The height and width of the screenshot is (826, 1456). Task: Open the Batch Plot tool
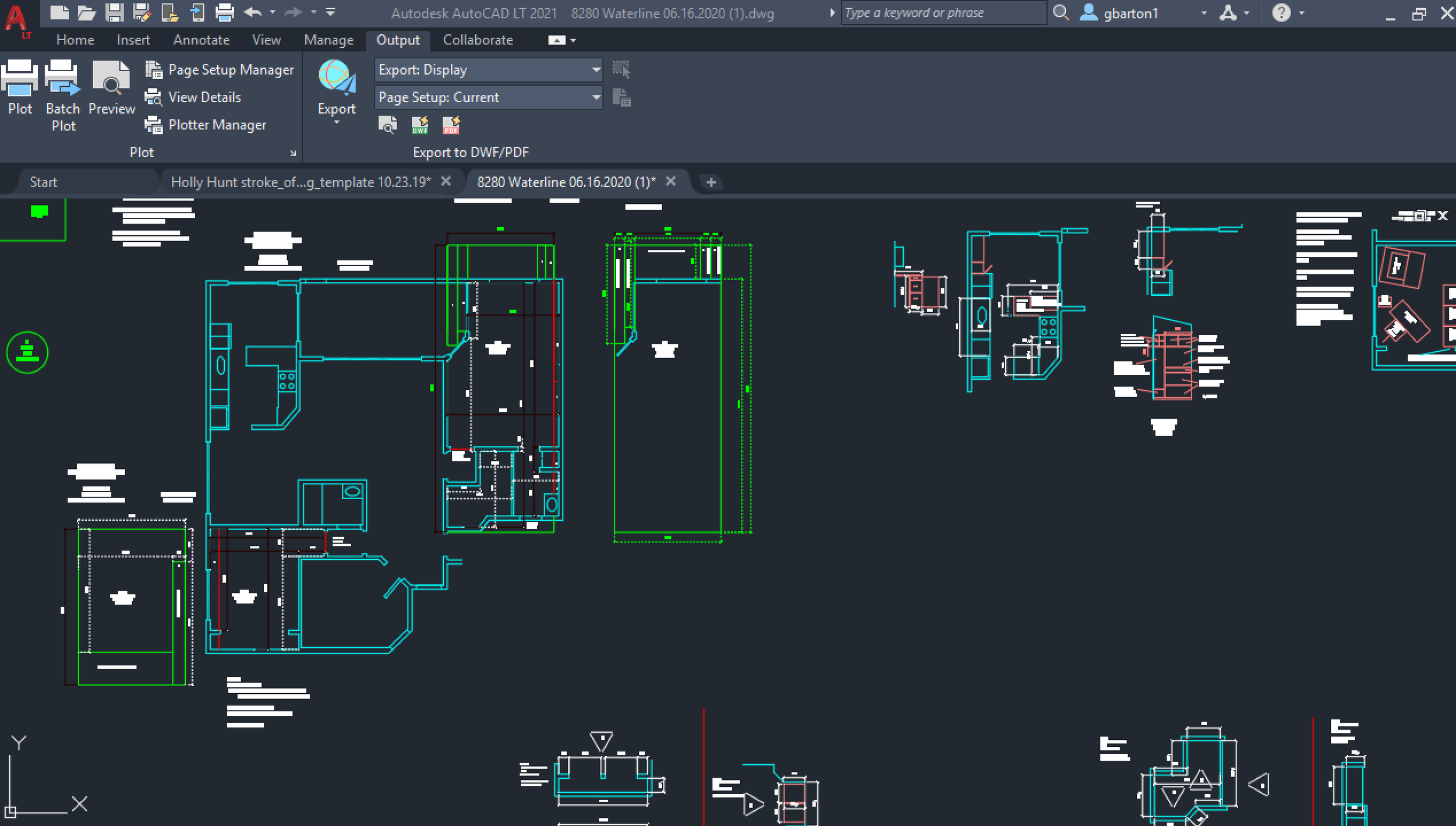62,79
